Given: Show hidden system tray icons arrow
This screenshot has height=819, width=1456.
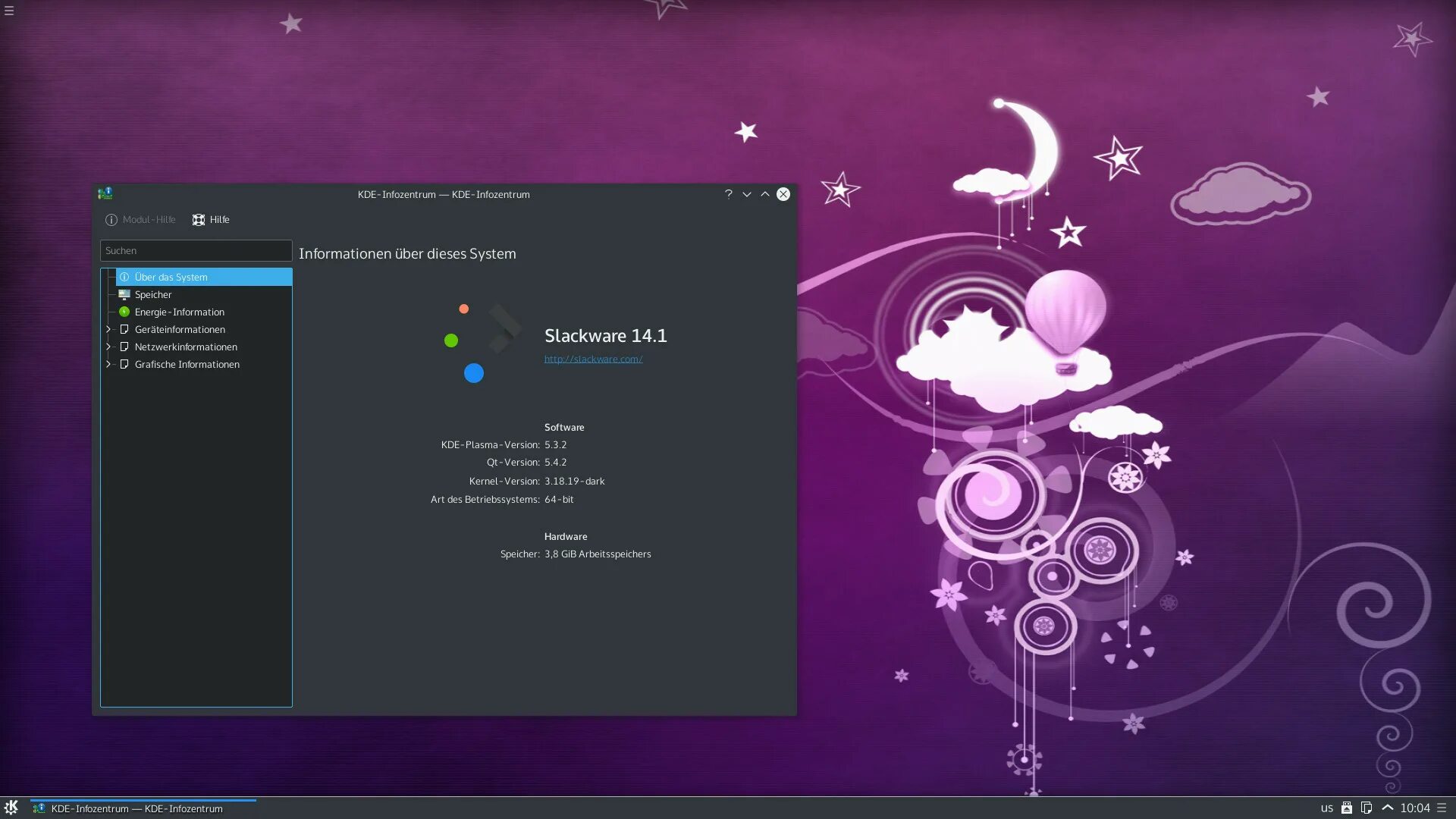Looking at the screenshot, I should pyautogui.click(x=1387, y=808).
